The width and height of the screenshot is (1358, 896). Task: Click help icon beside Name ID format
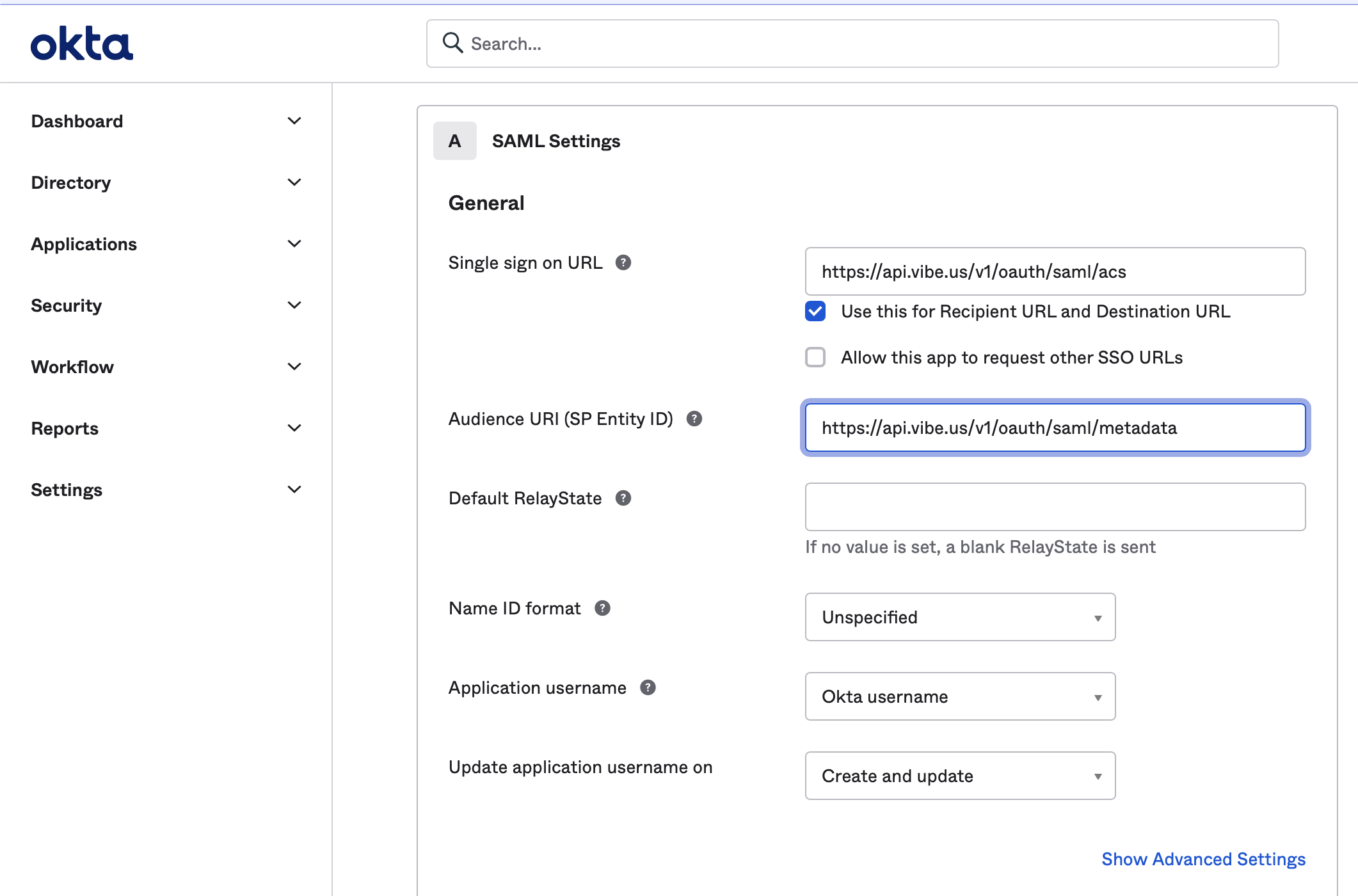coord(602,608)
